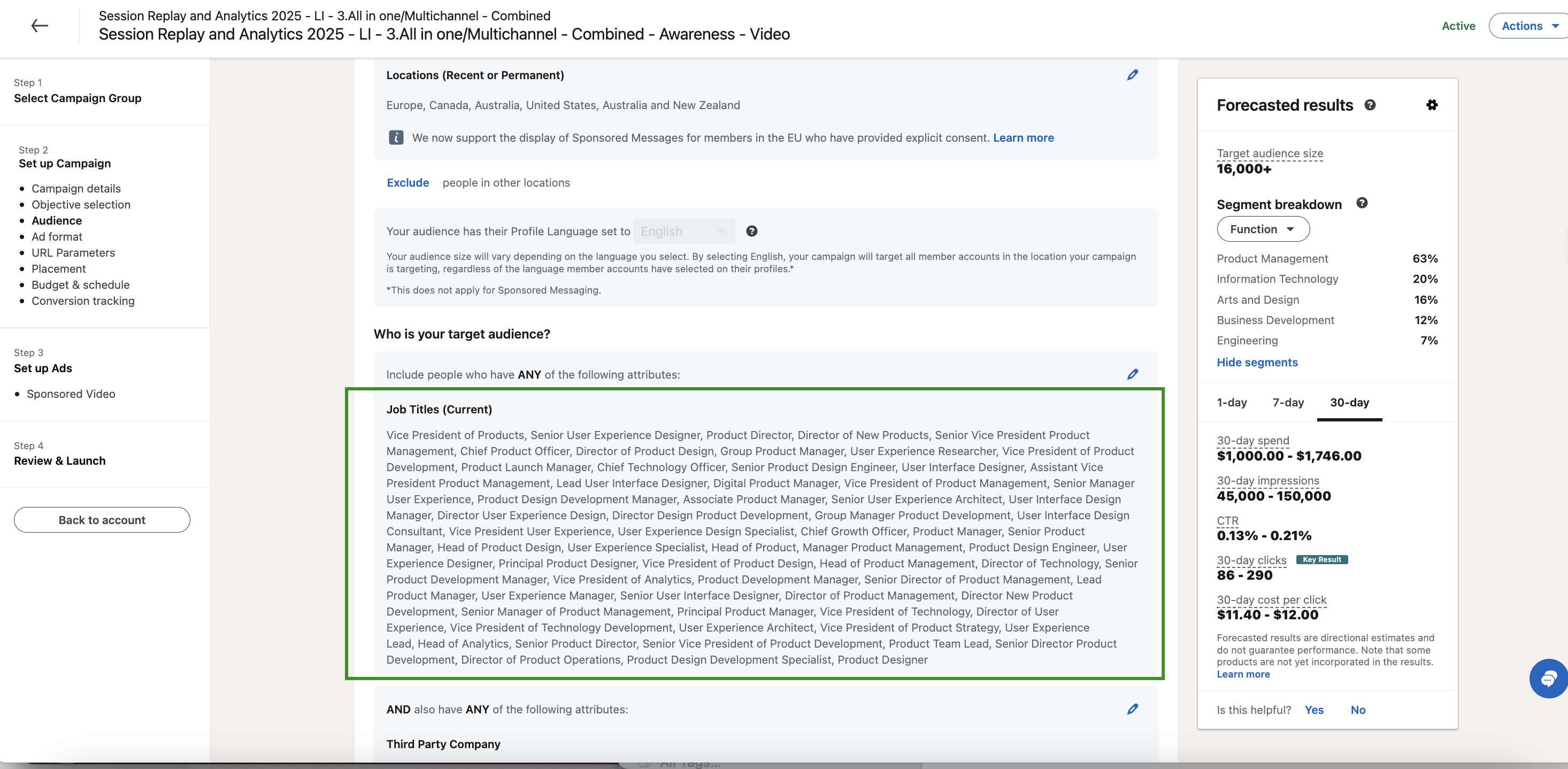Open the Function segment breakdown dropdown
The image size is (1568, 769).
pos(1263,229)
